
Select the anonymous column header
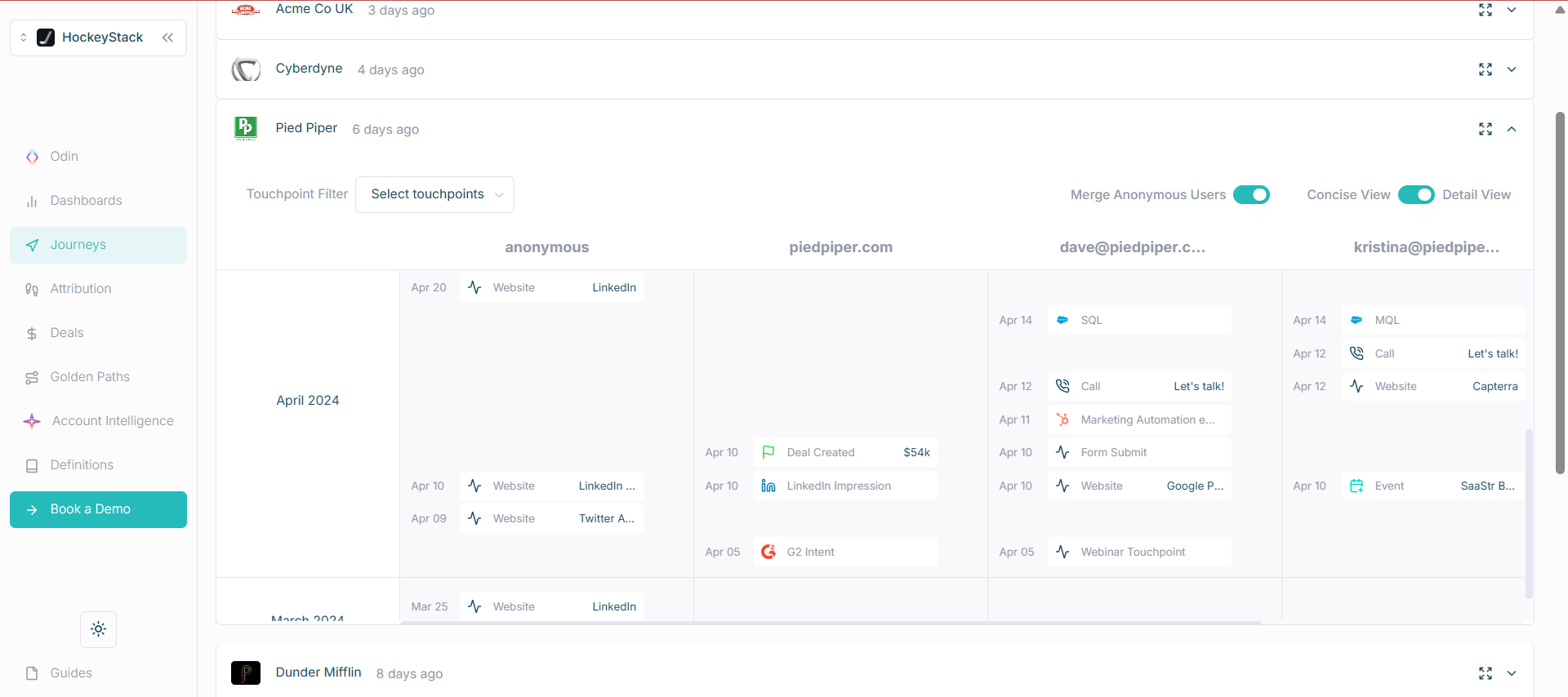coord(546,247)
